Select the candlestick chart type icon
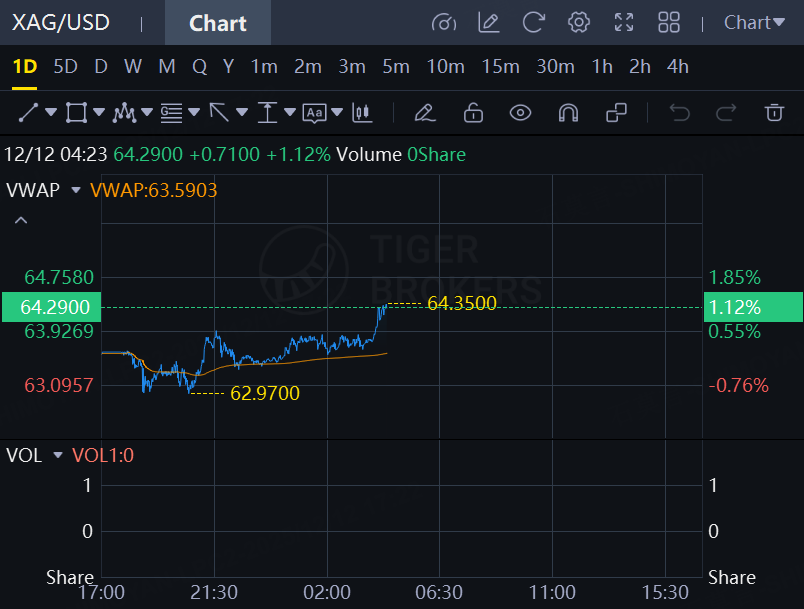Image resolution: width=804 pixels, height=609 pixels. 362,113
